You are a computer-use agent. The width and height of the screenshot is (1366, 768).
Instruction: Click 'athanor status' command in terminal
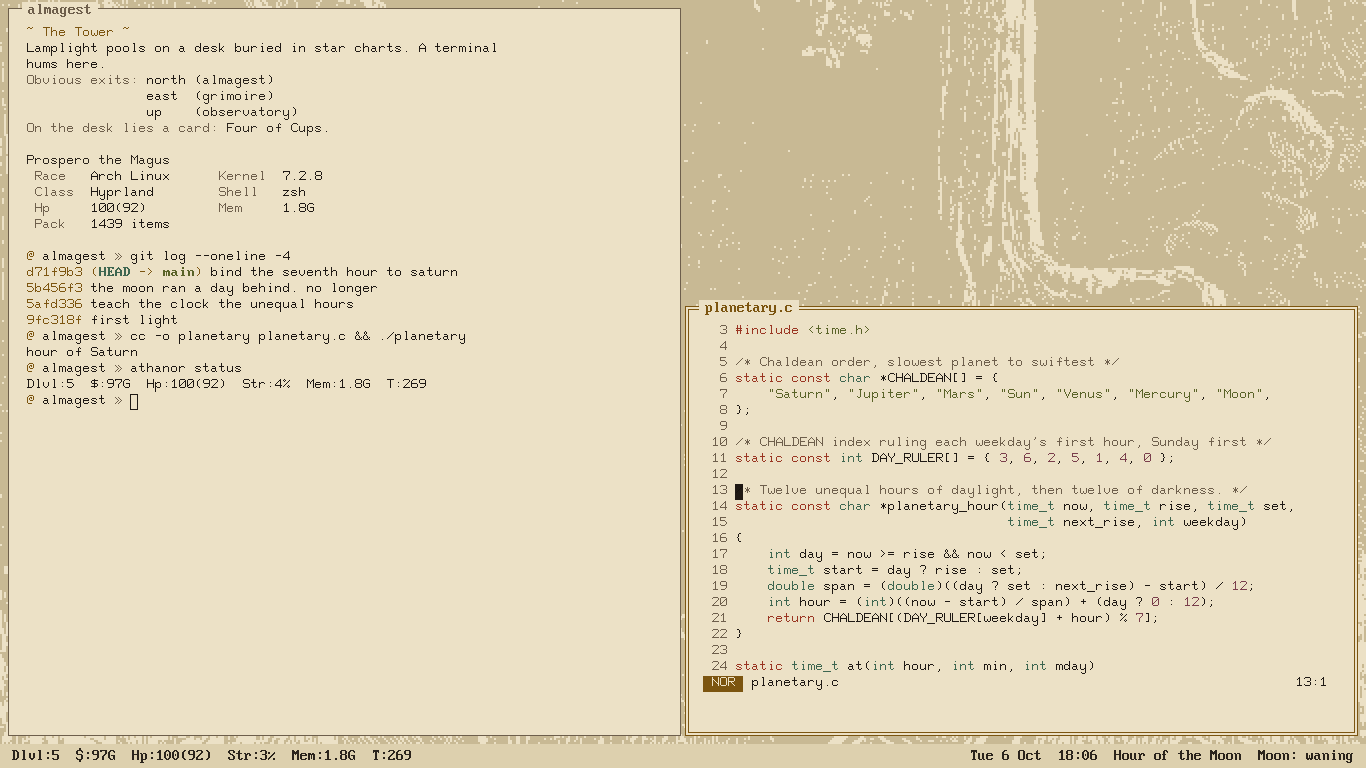coord(186,368)
